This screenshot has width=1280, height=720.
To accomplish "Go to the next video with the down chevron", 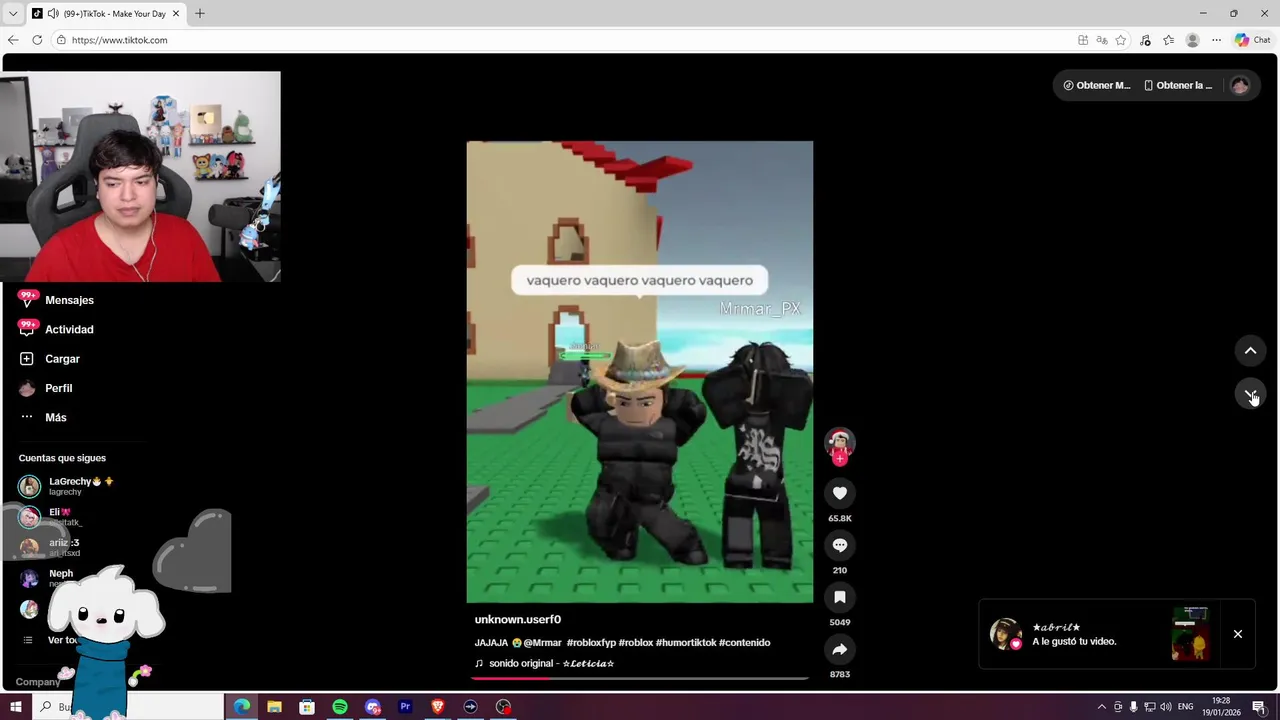I will coord(1250,395).
